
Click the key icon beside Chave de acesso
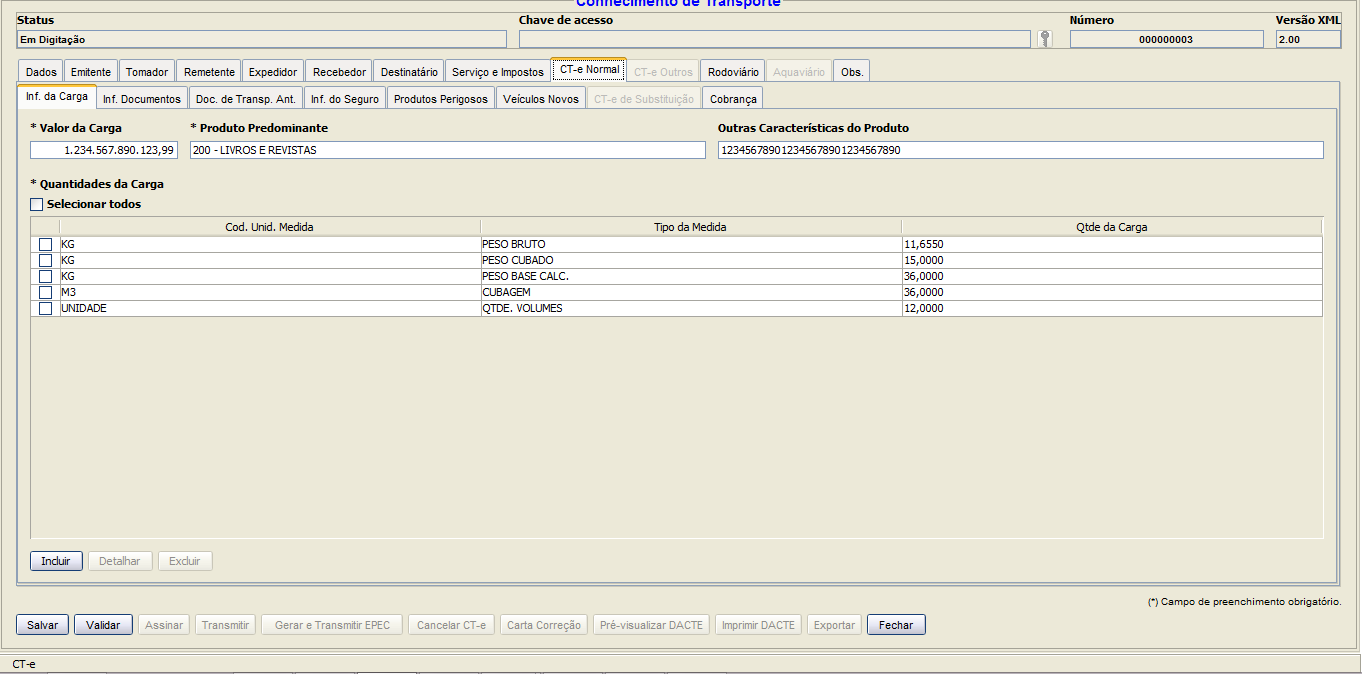coord(1045,39)
